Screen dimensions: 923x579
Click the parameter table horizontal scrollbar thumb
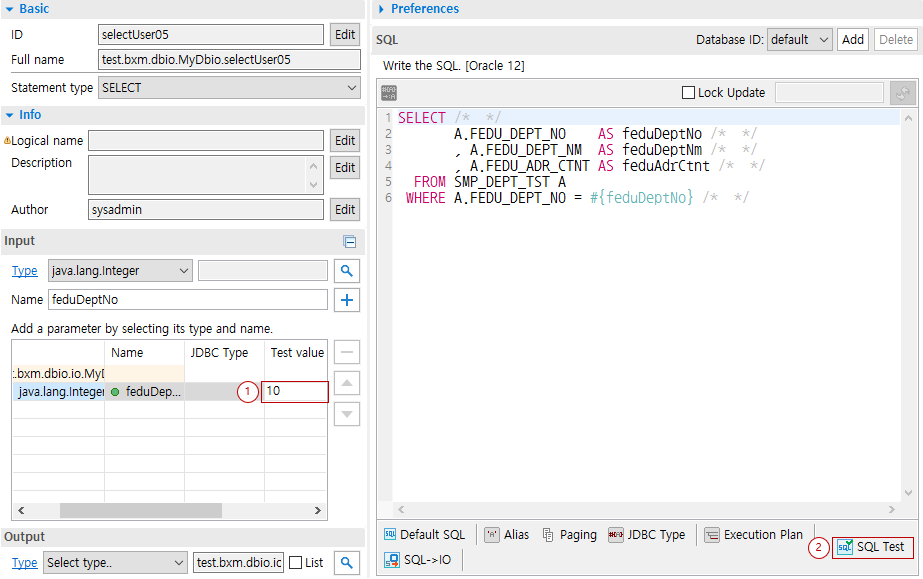pyautogui.click(x=141, y=511)
